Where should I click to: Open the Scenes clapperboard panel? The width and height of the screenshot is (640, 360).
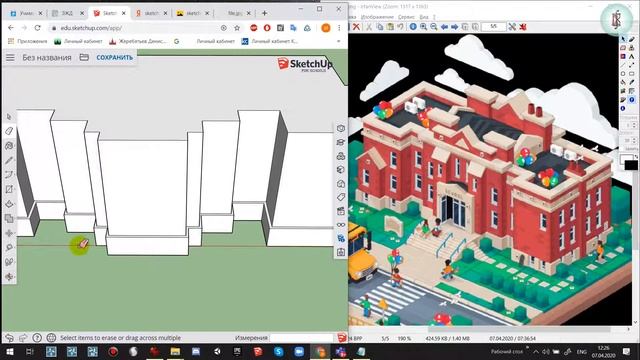pyautogui.click(x=341, y=211)
